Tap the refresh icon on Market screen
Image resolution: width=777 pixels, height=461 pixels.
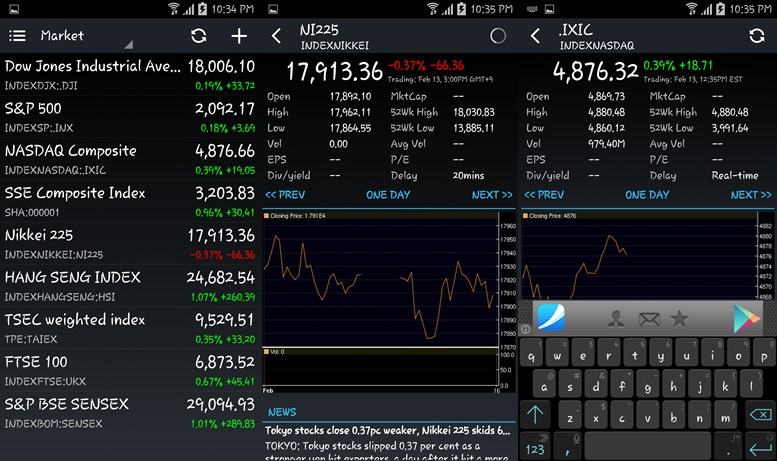pos(198,36)
